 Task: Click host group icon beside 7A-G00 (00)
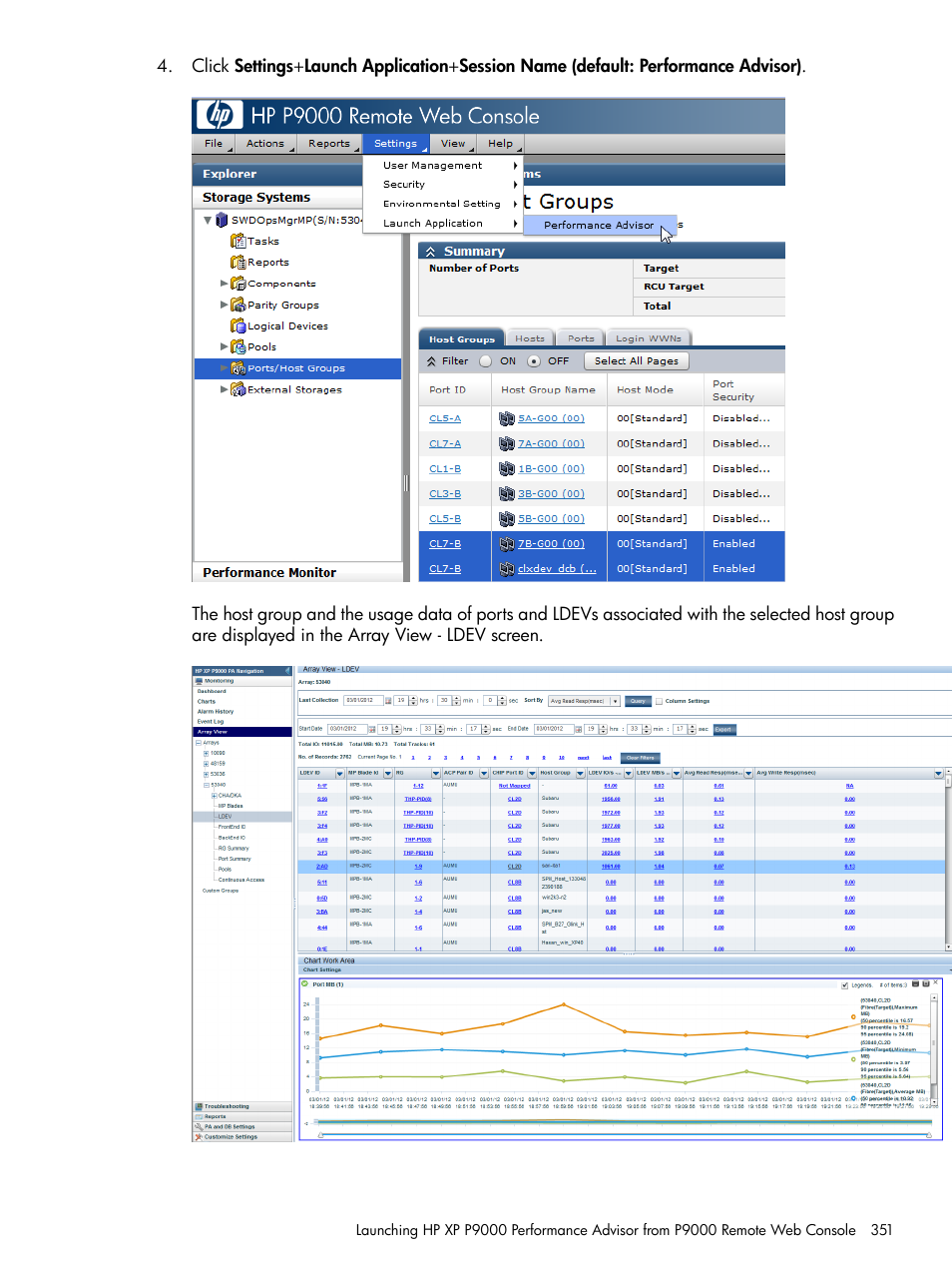click(x=507, y=443)
